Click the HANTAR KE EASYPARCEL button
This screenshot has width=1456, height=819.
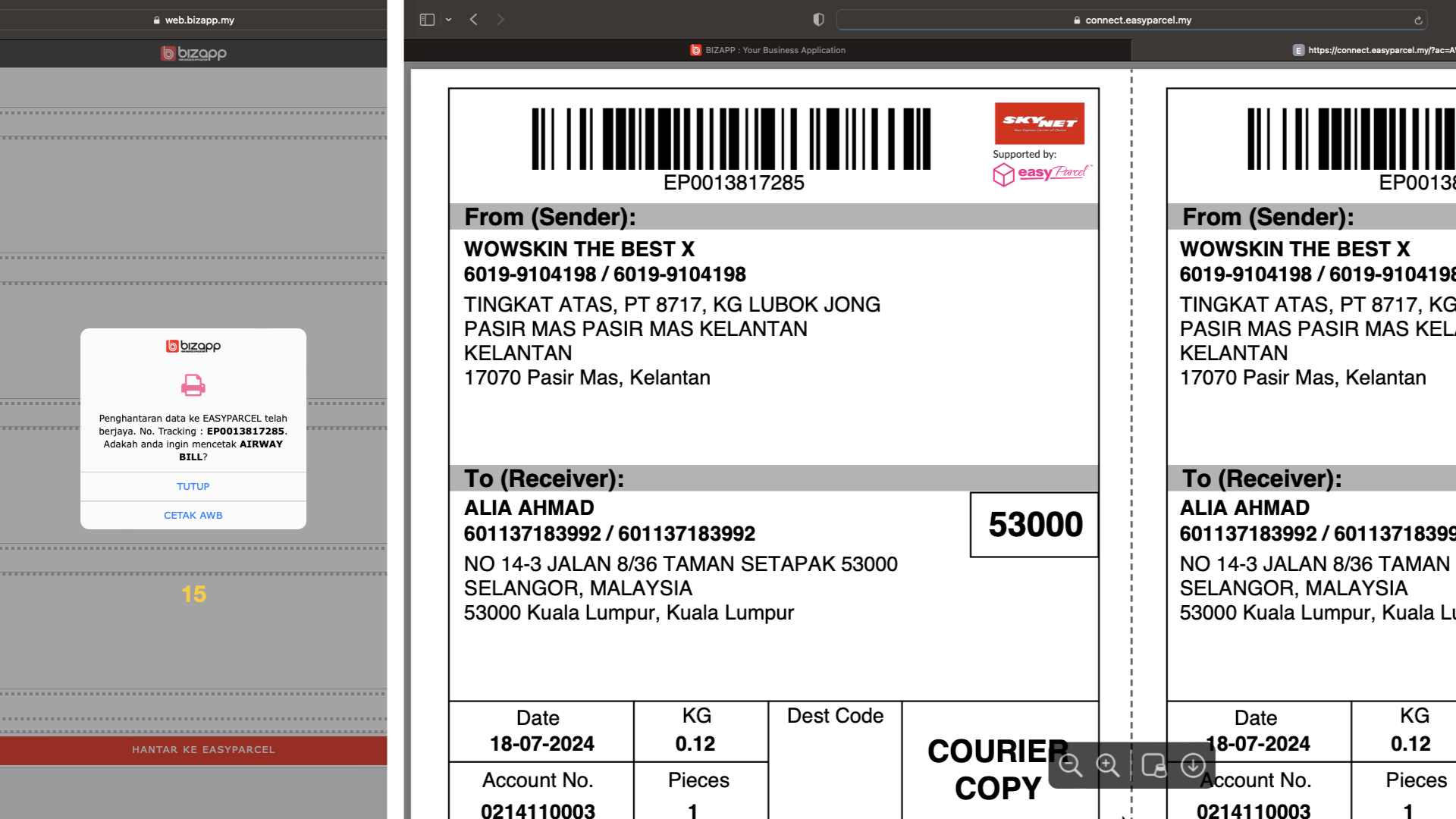(193, 750)
